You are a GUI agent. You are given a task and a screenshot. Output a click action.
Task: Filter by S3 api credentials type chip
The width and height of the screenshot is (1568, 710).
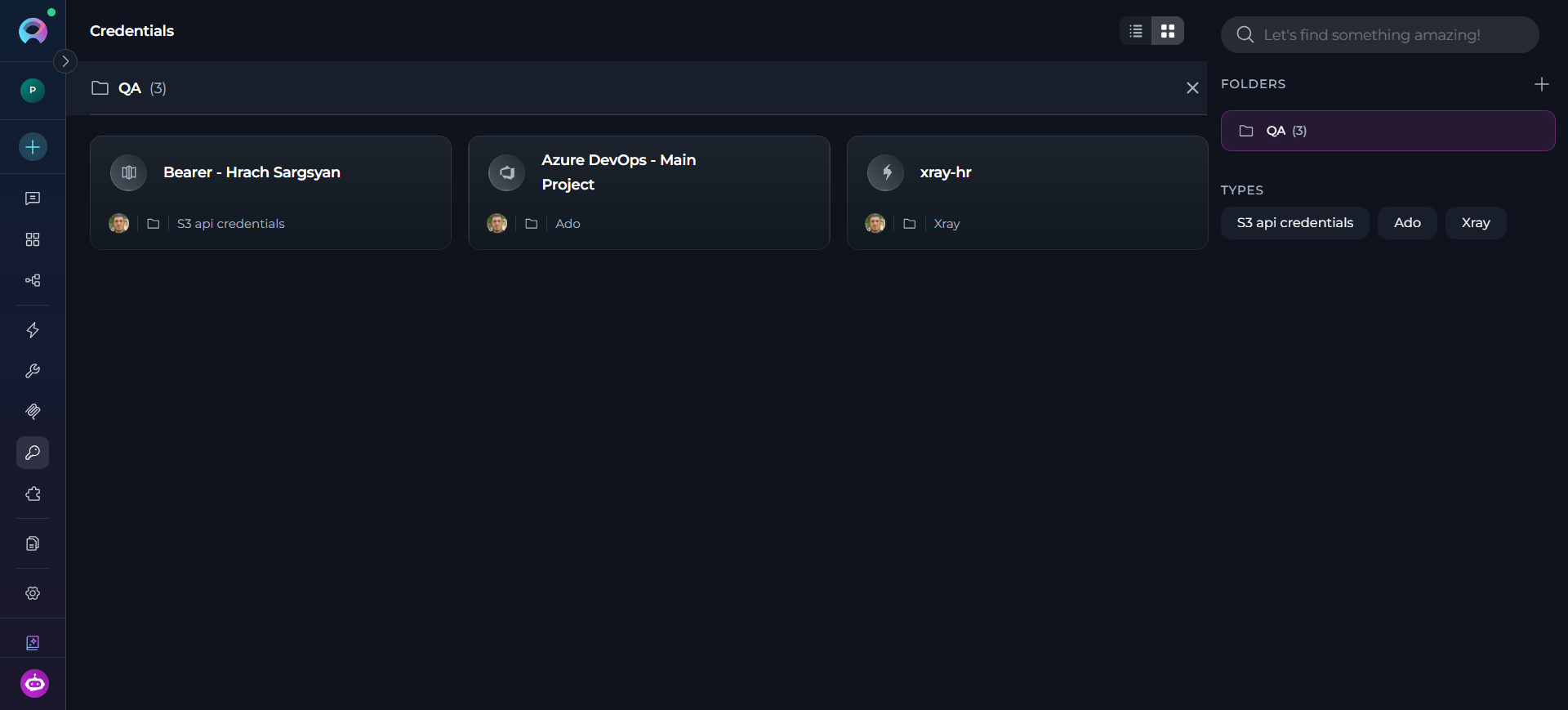click(1295, 223)
